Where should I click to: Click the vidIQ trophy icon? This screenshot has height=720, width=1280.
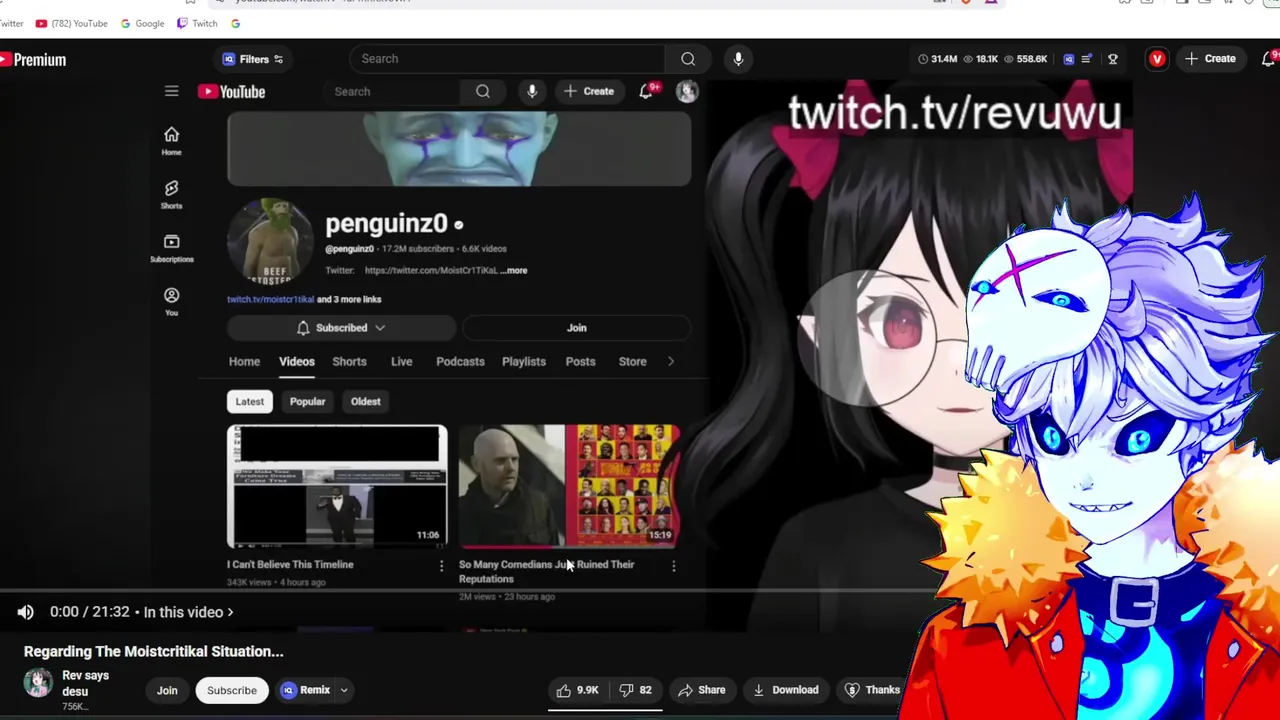coord(1112,59)
